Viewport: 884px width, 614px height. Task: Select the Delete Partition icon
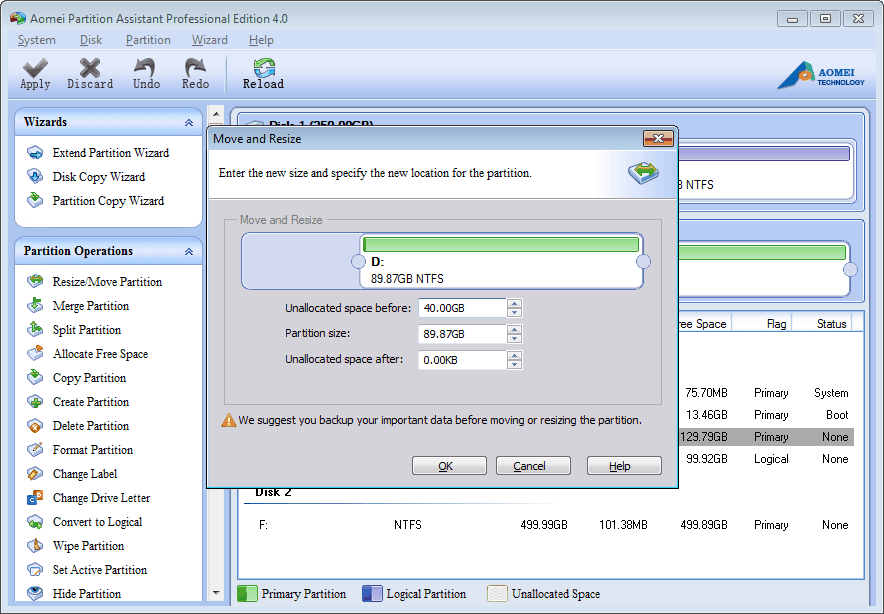[x=35, y=425]
